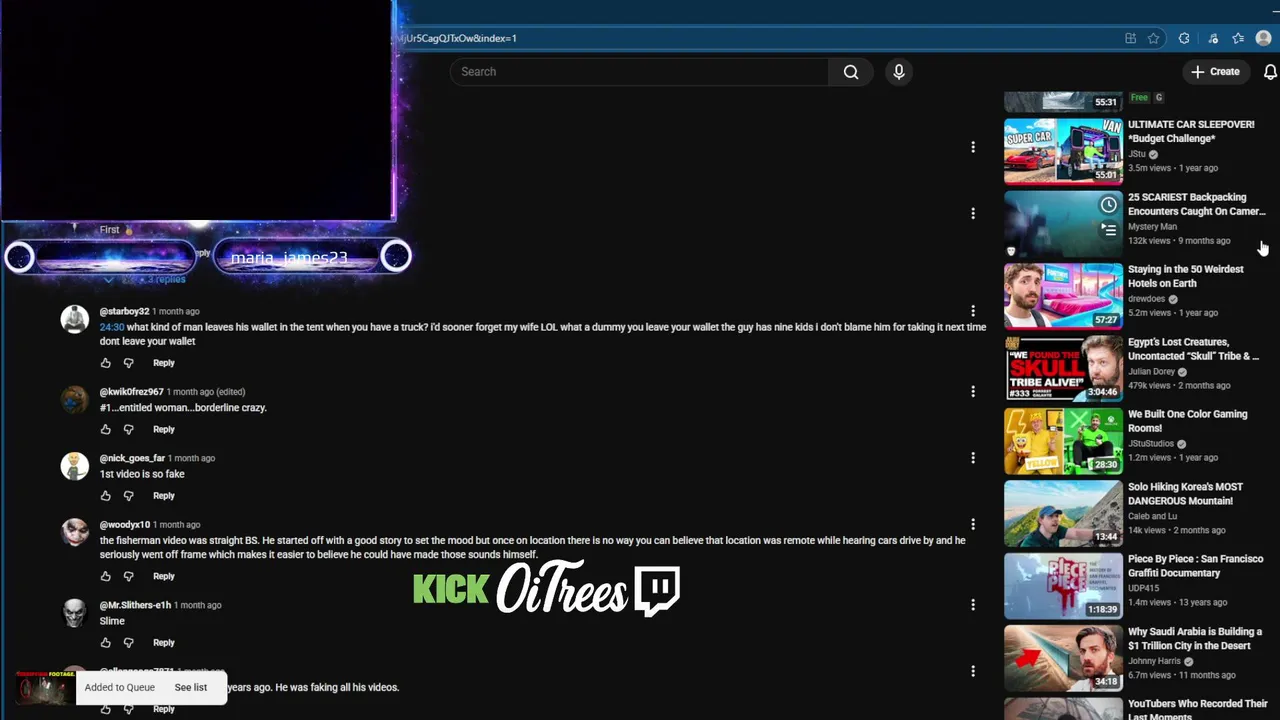Open the YouTube notifications bell
Screen dimensions: 1280x720
1270,72
